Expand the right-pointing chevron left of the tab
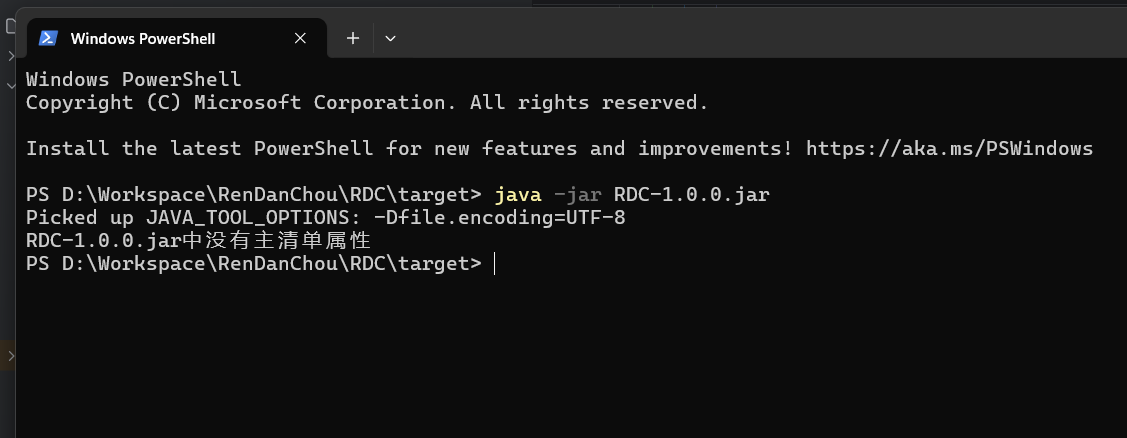1127x438 pixels. click(10, 56)
